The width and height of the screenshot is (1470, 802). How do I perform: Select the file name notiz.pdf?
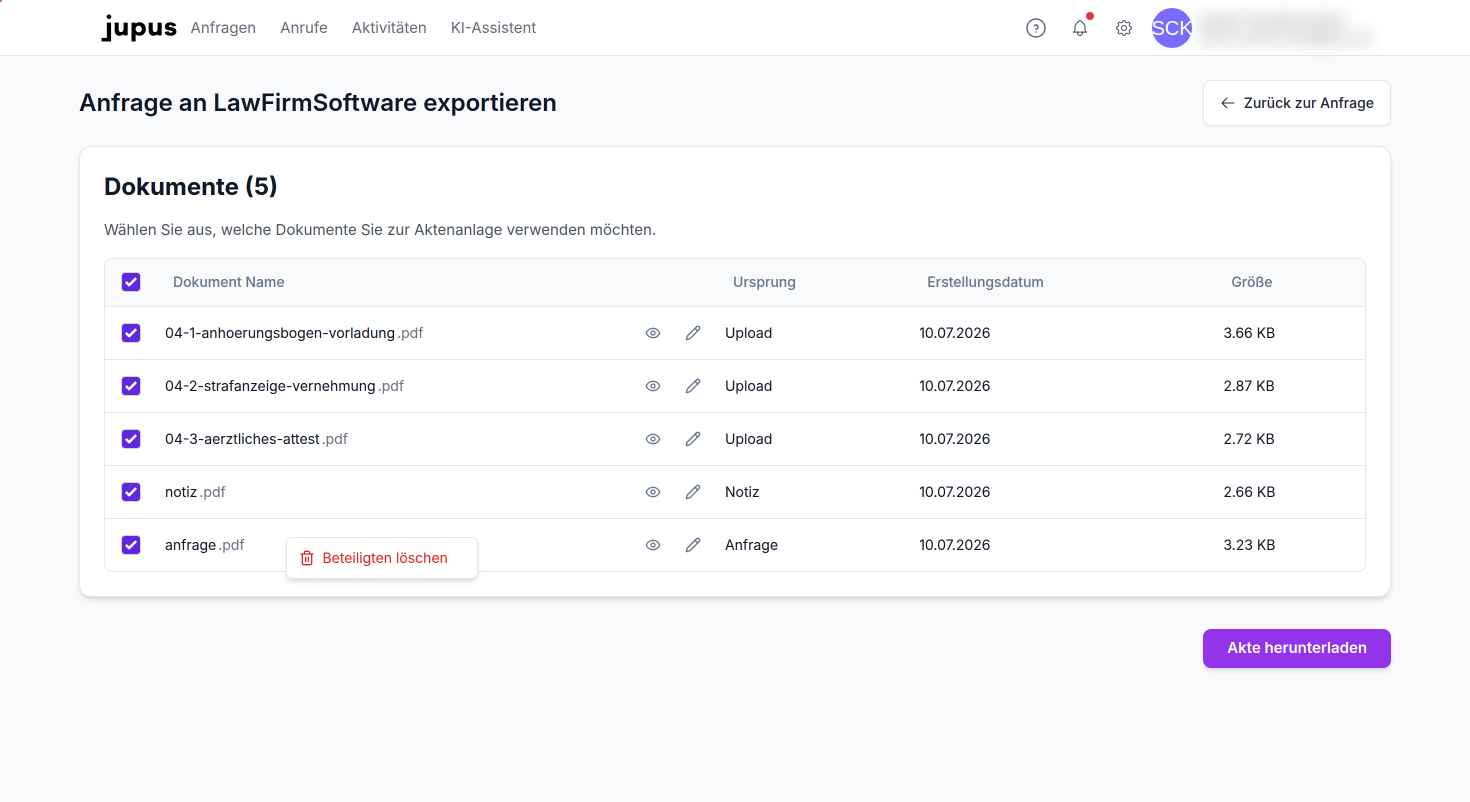click(x=195, y=492)
